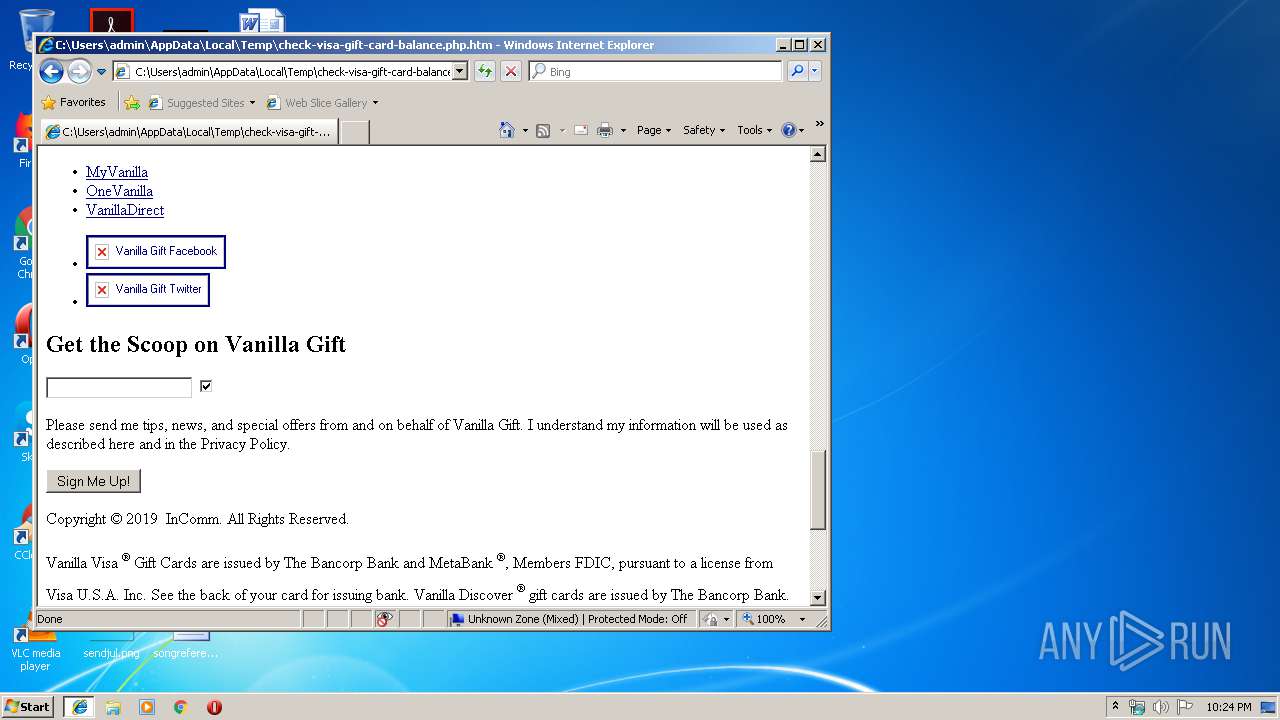Click the address bar file path
Screen dimensions: 1280x720
click(x=291, y=72)
